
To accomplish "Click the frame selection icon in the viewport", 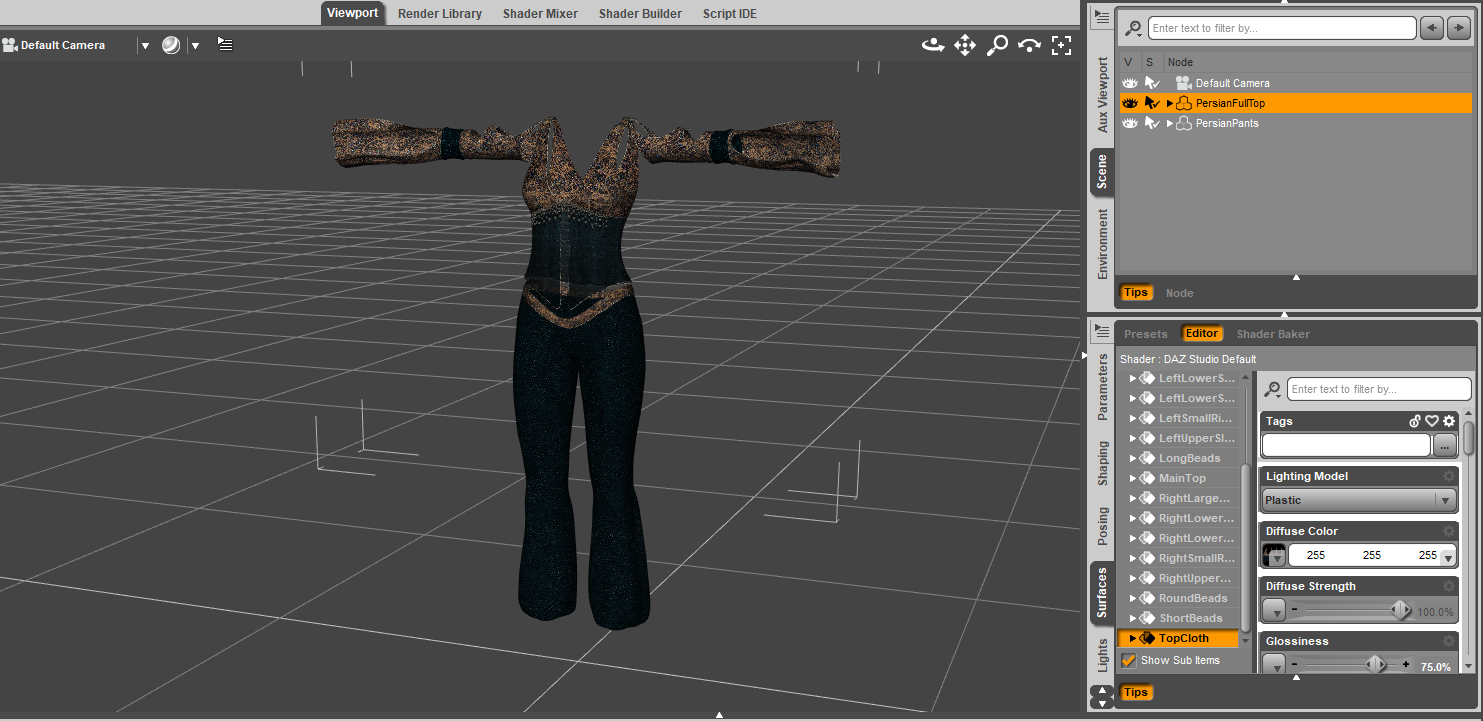I will tap(1061, 45).
